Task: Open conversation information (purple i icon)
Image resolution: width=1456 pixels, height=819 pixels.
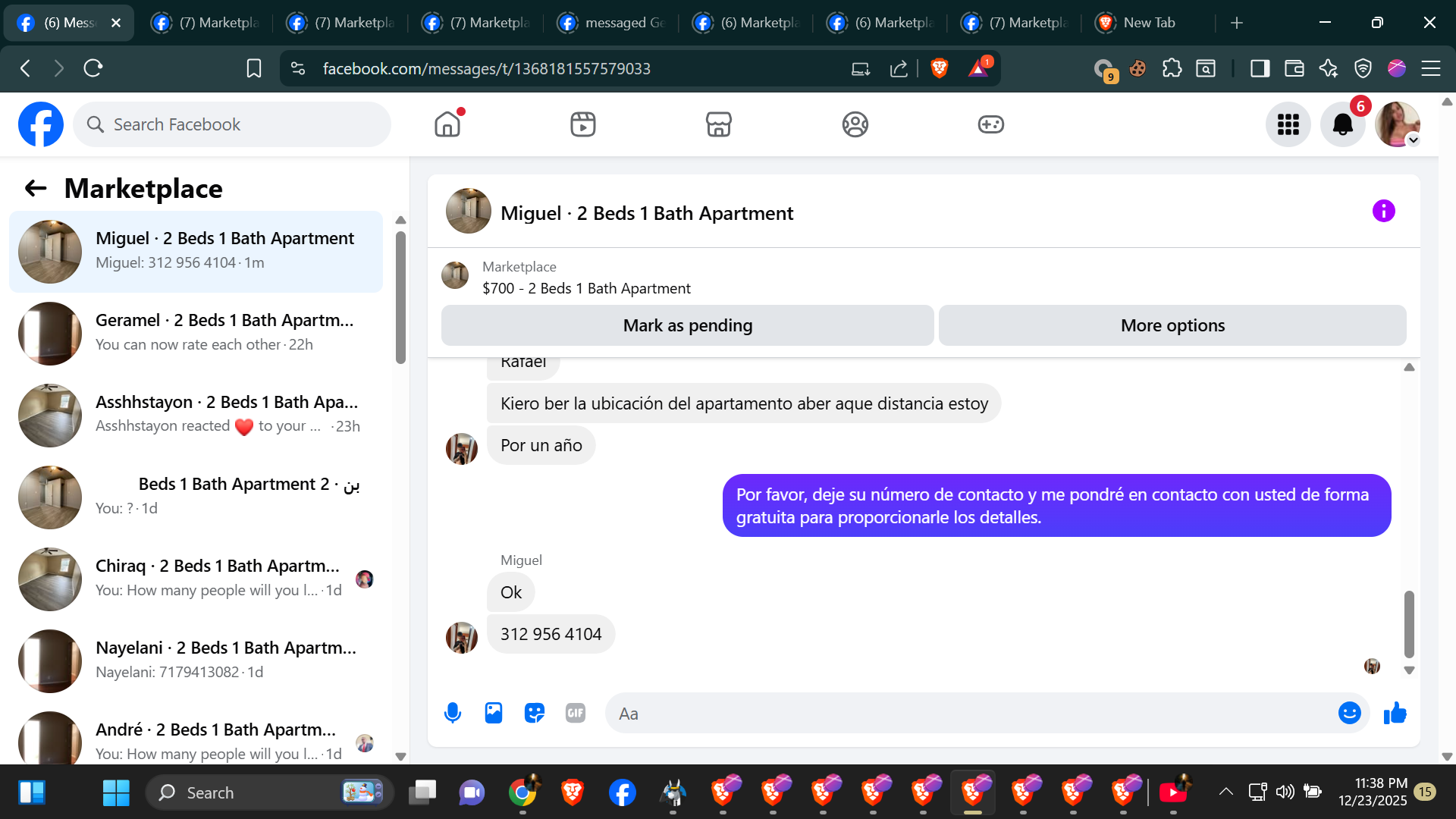Action: click(x=1383, y=211)
